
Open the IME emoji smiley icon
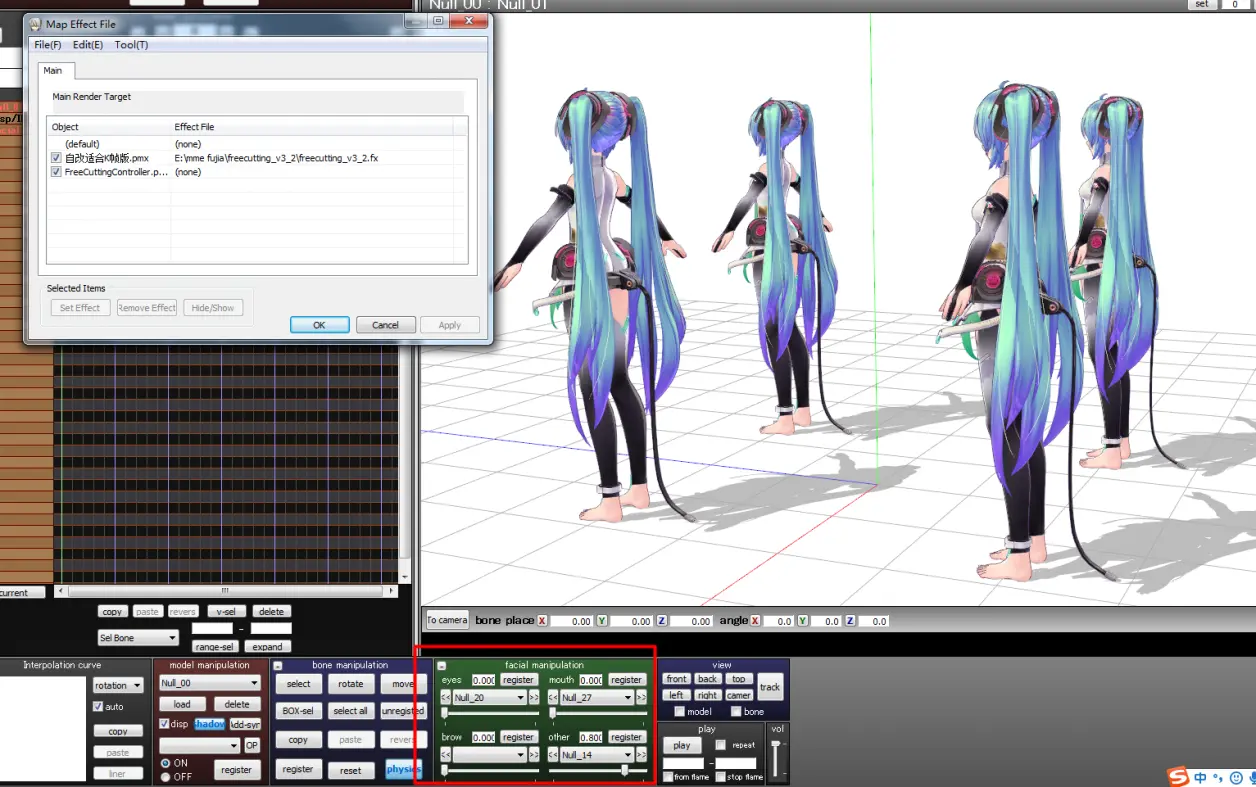(1236, 777)
